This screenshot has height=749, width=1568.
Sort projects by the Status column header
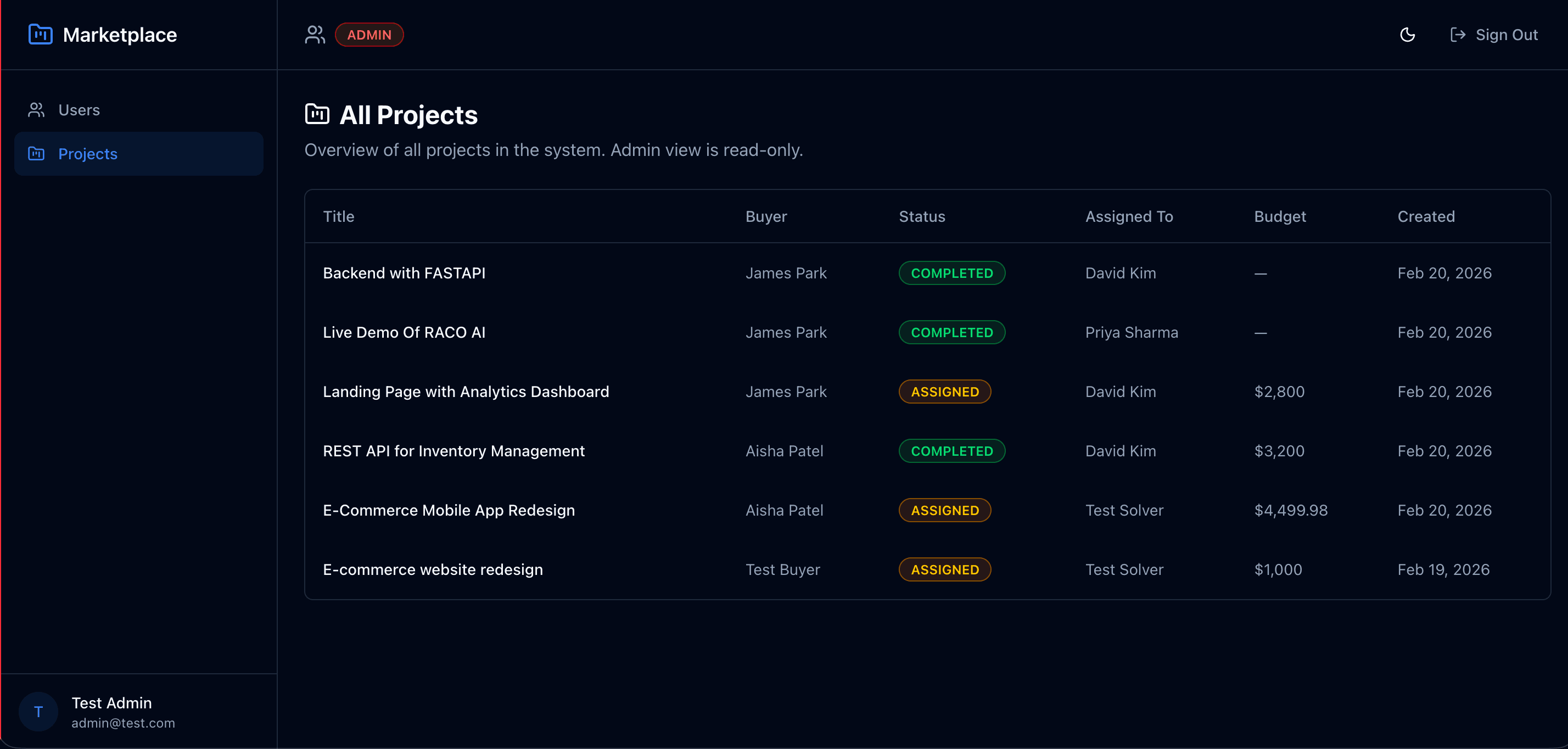pos(922,216)
